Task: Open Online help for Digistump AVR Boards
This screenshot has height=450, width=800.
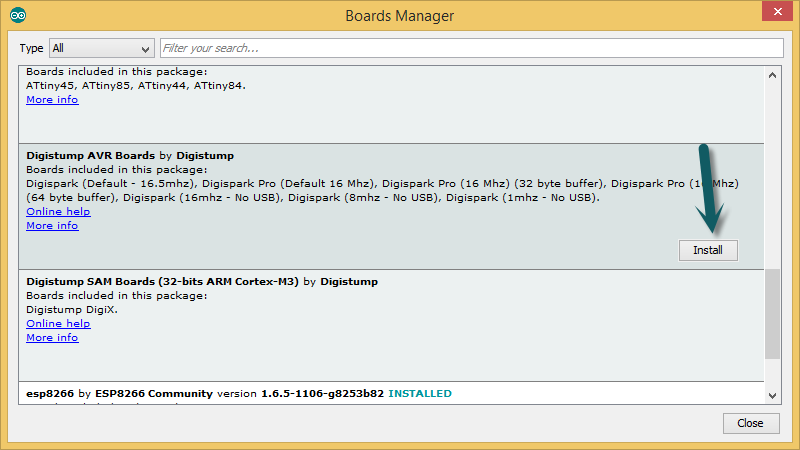Action: coord(58,212)
